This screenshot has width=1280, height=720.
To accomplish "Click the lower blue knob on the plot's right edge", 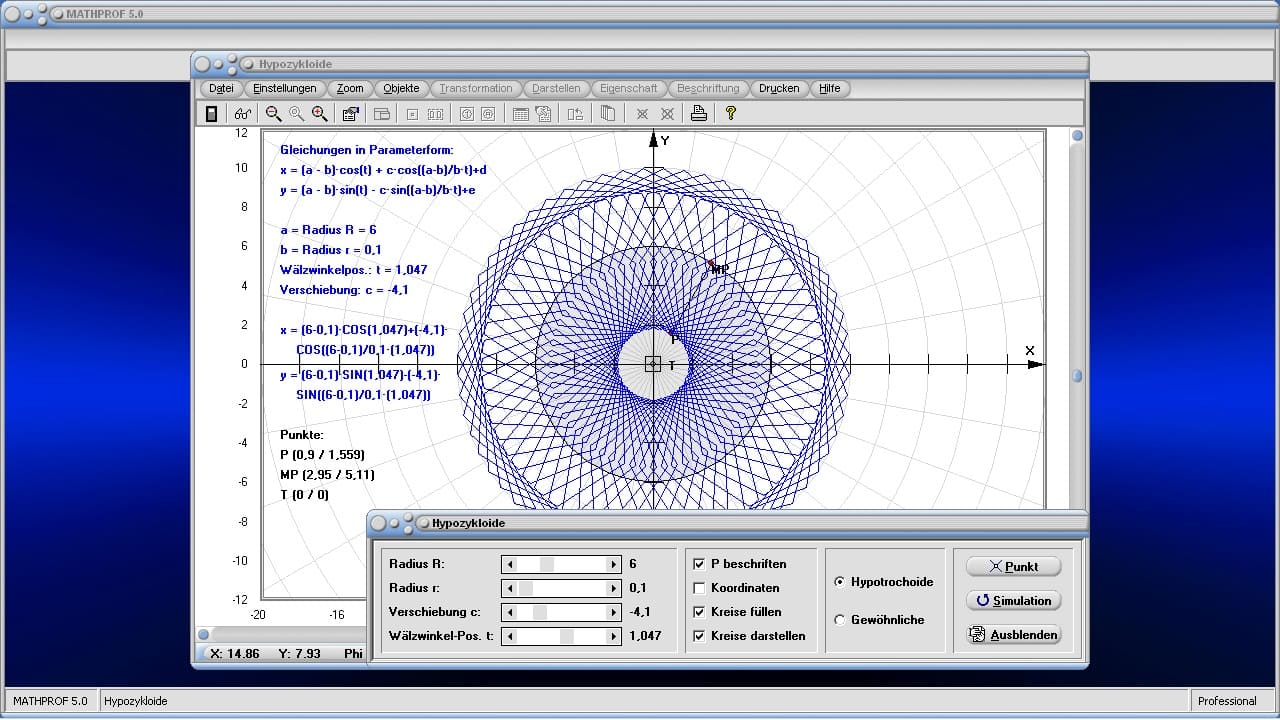I will (x=1077, y=376).
